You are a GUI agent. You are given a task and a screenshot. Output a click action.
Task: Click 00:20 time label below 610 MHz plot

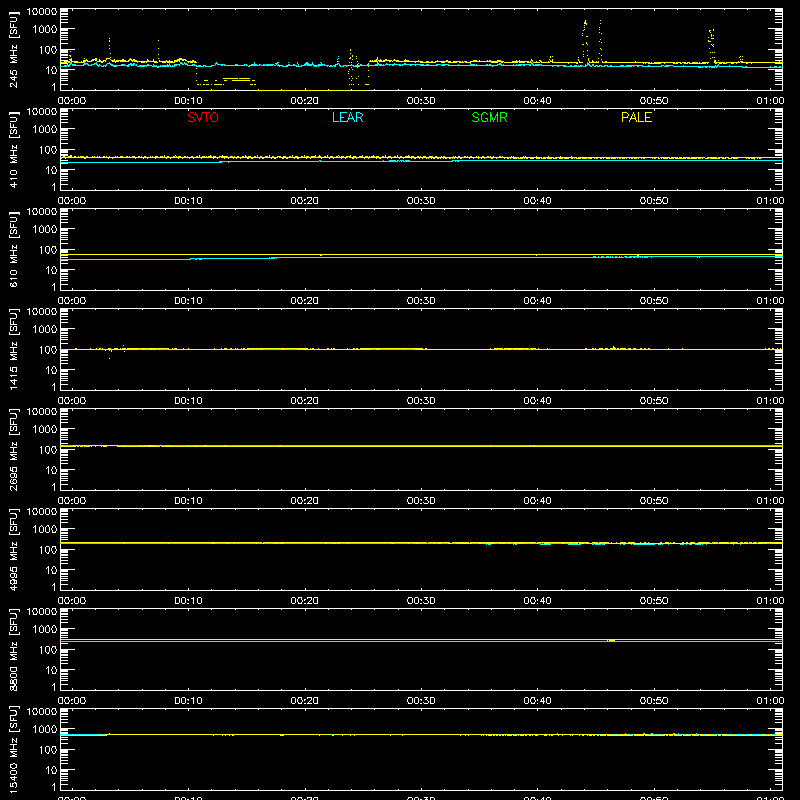[x=305, y=301]
